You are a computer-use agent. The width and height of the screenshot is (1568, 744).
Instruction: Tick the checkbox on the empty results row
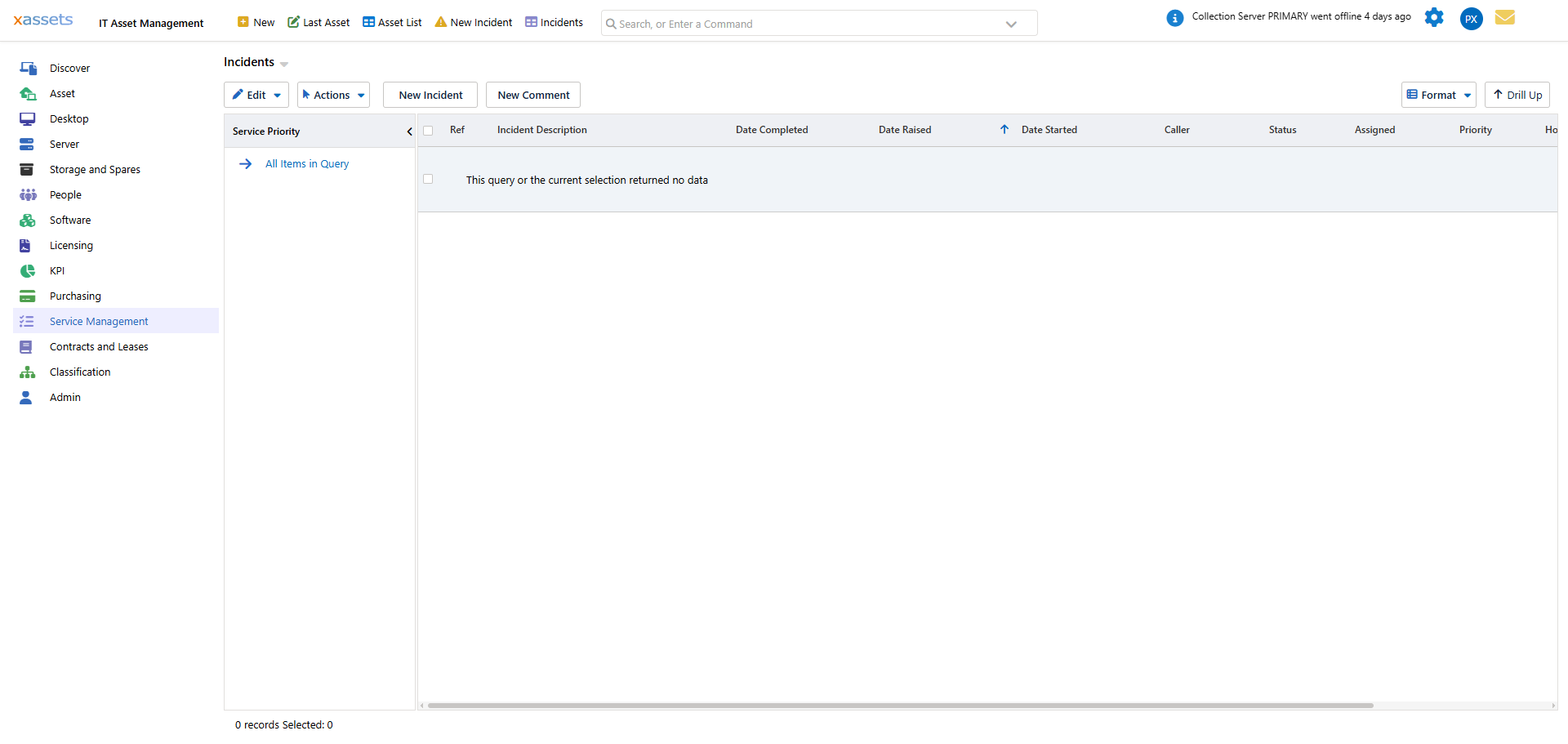pos(428,179)
